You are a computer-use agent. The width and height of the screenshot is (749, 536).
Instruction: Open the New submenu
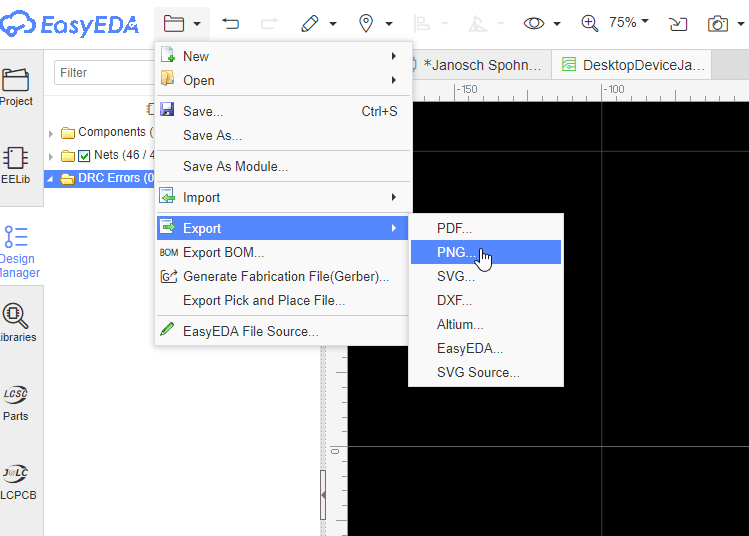(x=284, y=56)
